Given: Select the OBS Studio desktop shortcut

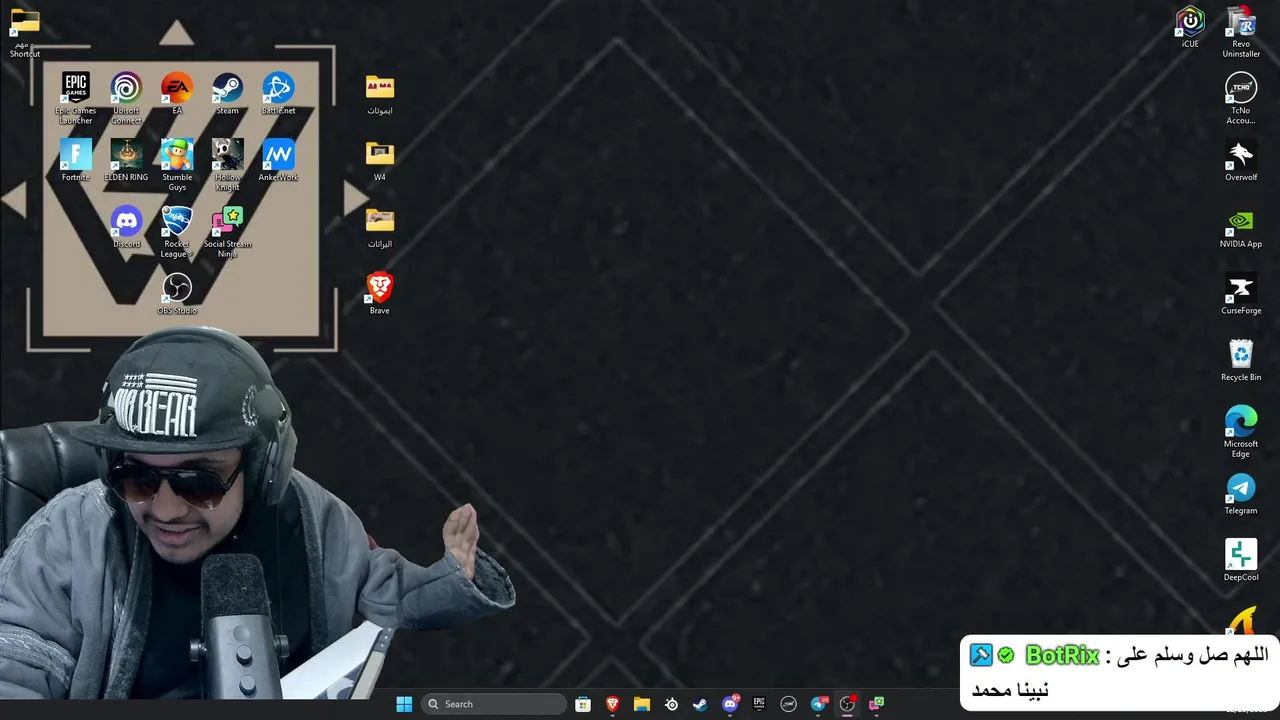Looking at the screenshot, I should pyautogui.click(x=177, y=293).
